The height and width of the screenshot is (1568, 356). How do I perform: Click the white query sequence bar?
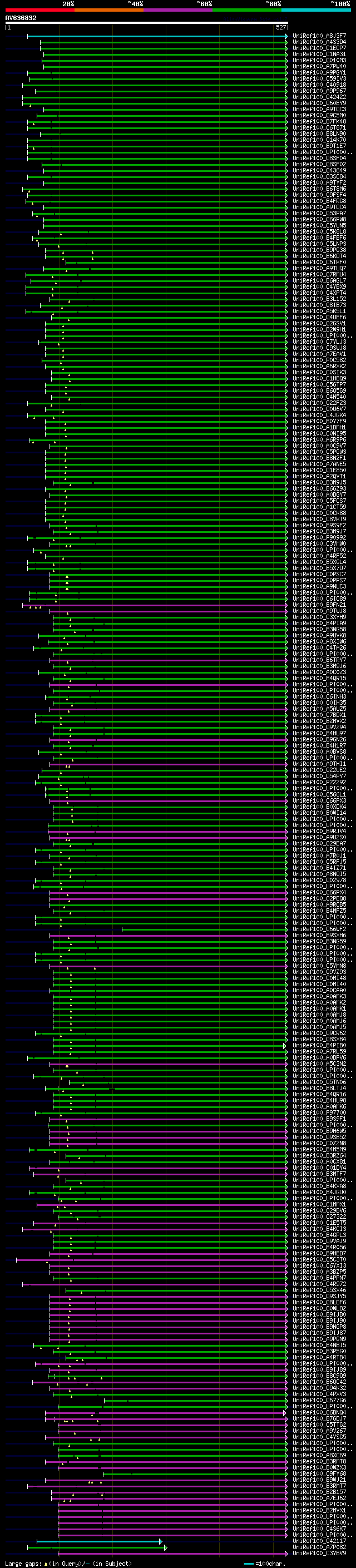pos(146,22)
